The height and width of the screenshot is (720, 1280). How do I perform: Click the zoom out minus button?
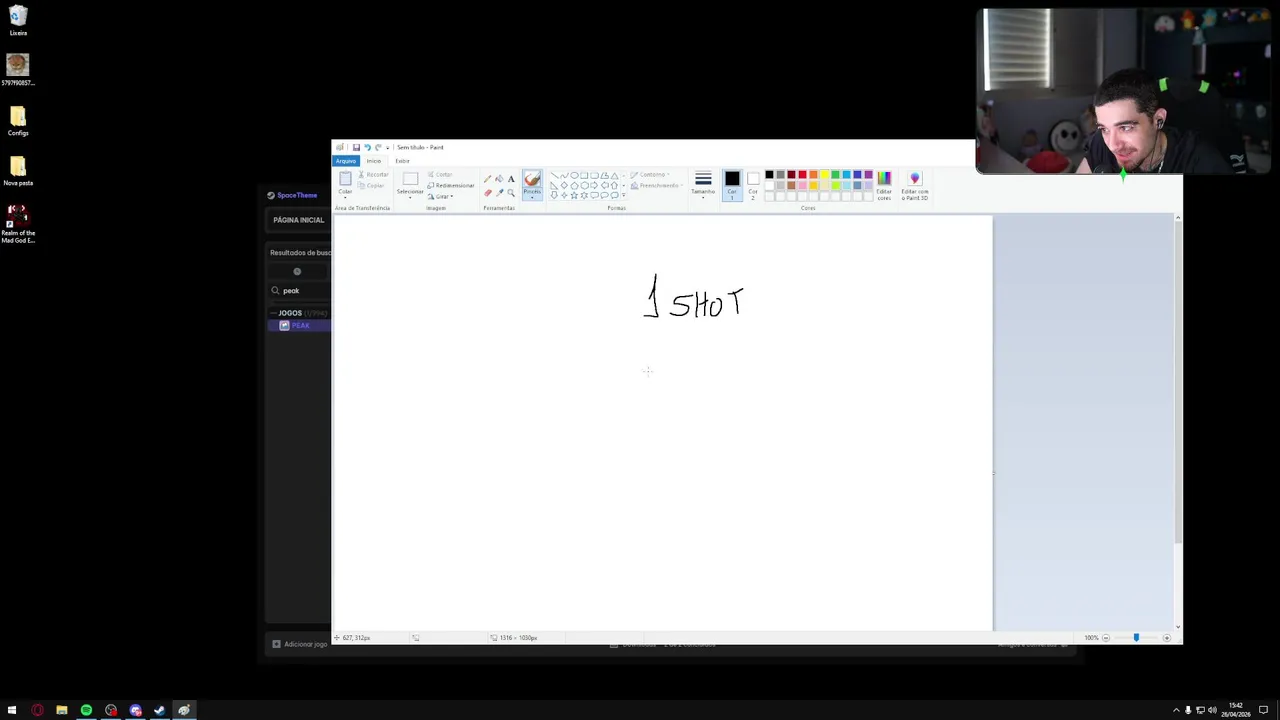click(x=1105, y=638)
